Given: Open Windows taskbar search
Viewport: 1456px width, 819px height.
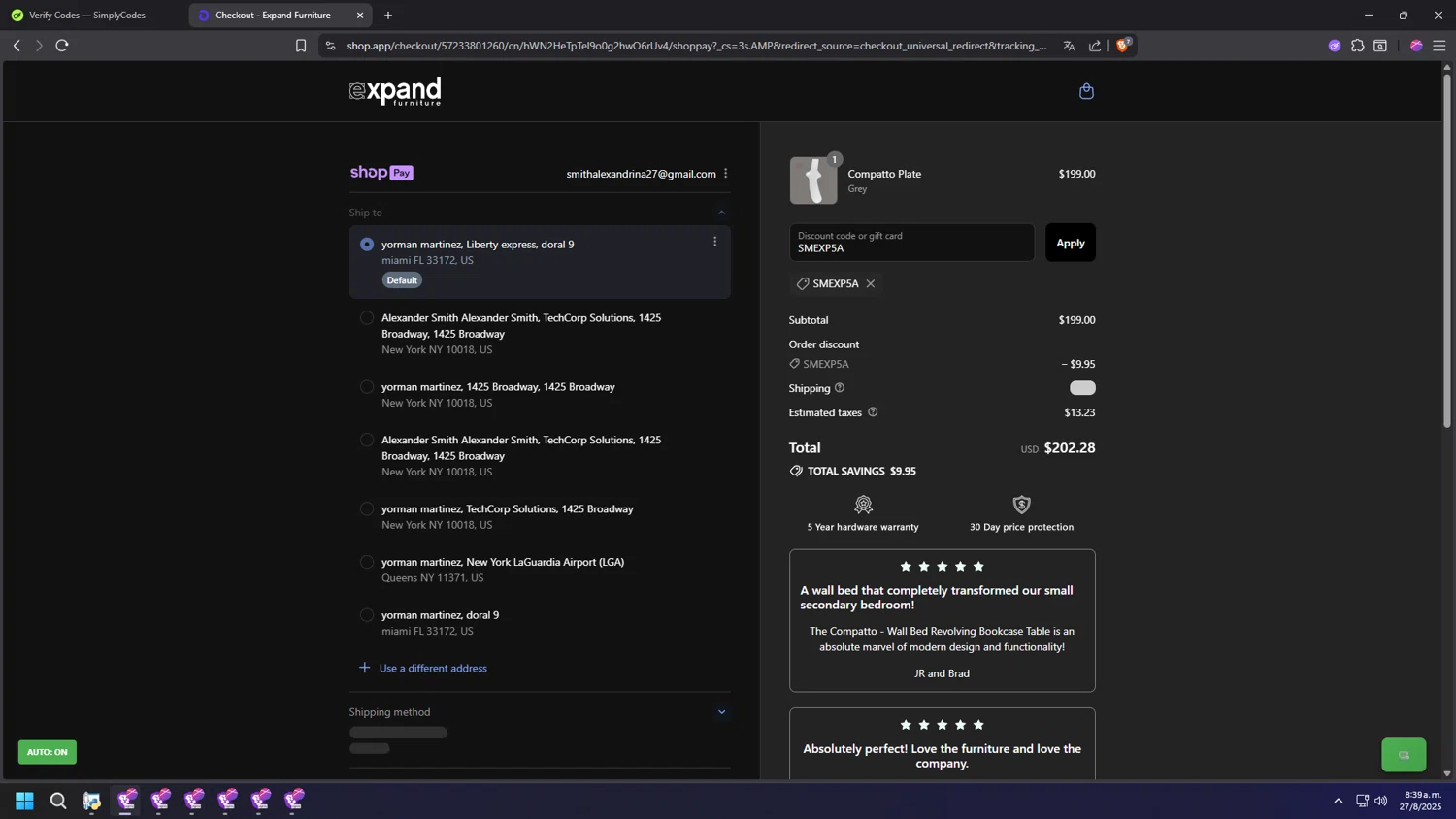Looking at the screenshot, I should [58, 801].
